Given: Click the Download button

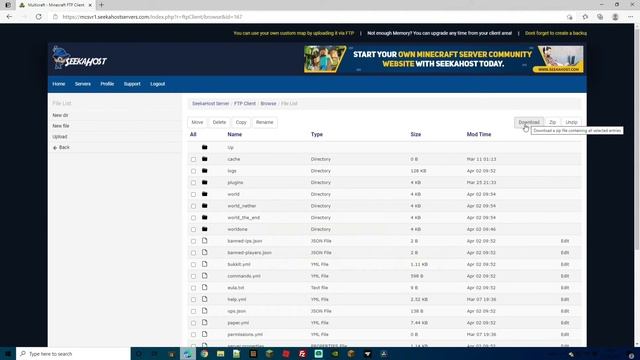Looking at the screenshot, I should click(529, 122).
